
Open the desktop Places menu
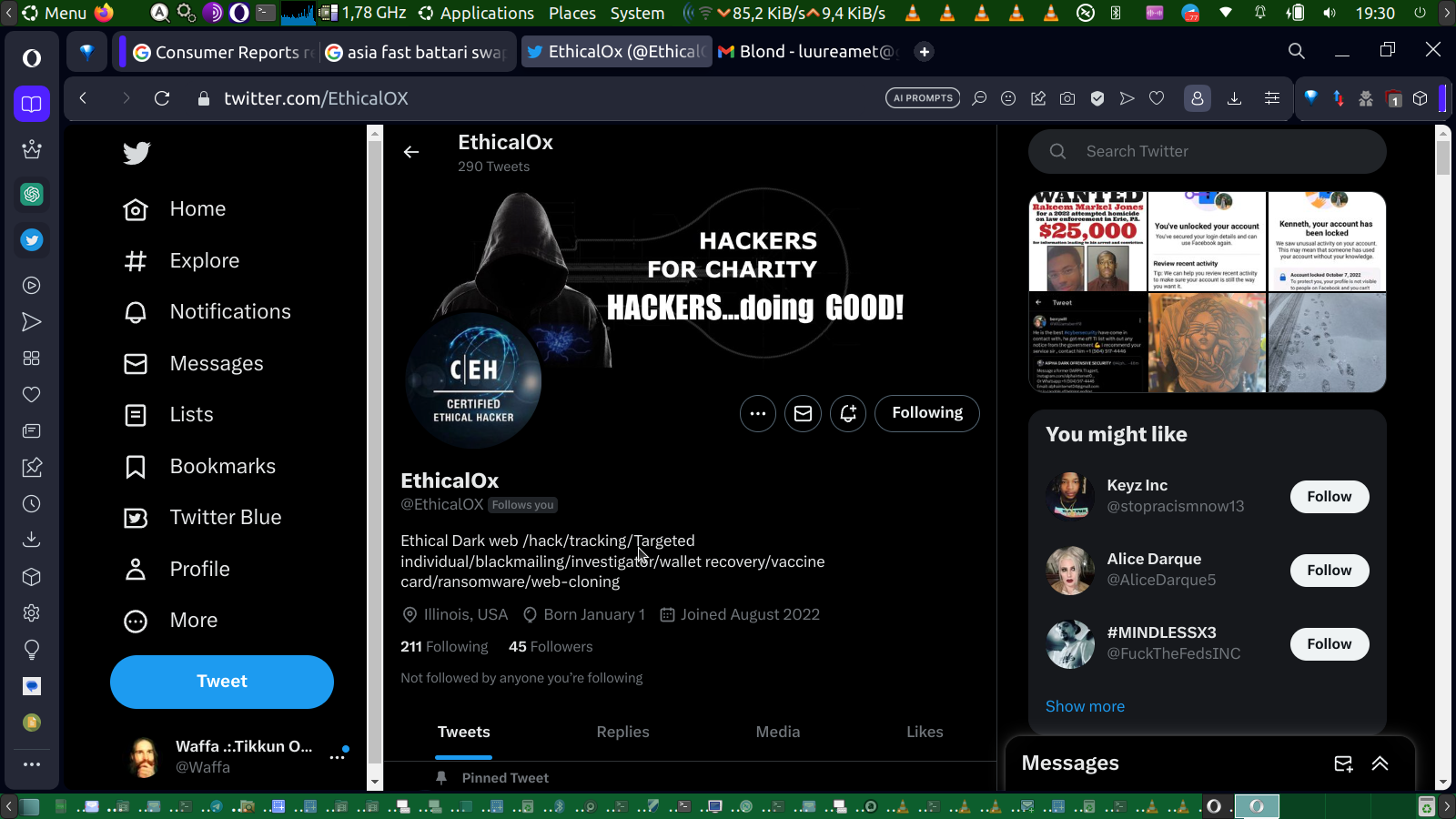pyautogui.click(x=572, y=13)
